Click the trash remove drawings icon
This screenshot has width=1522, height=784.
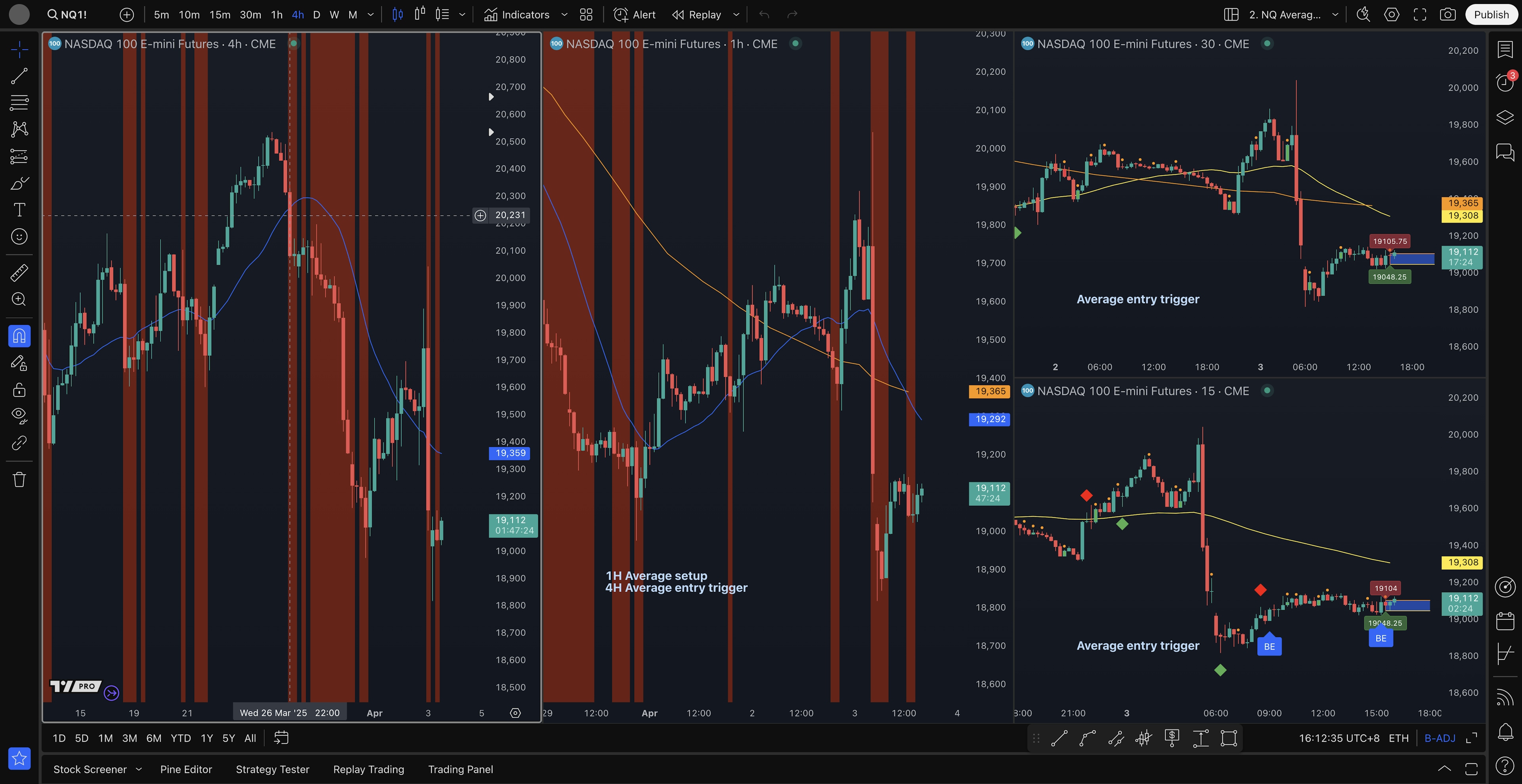tap(19, 479)
